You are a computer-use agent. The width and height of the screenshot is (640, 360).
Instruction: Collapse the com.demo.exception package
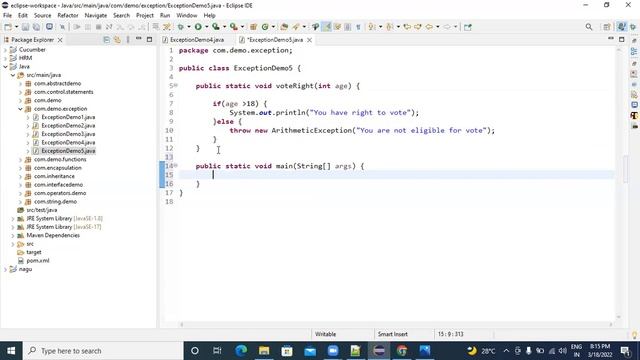(x=20, y=109)
